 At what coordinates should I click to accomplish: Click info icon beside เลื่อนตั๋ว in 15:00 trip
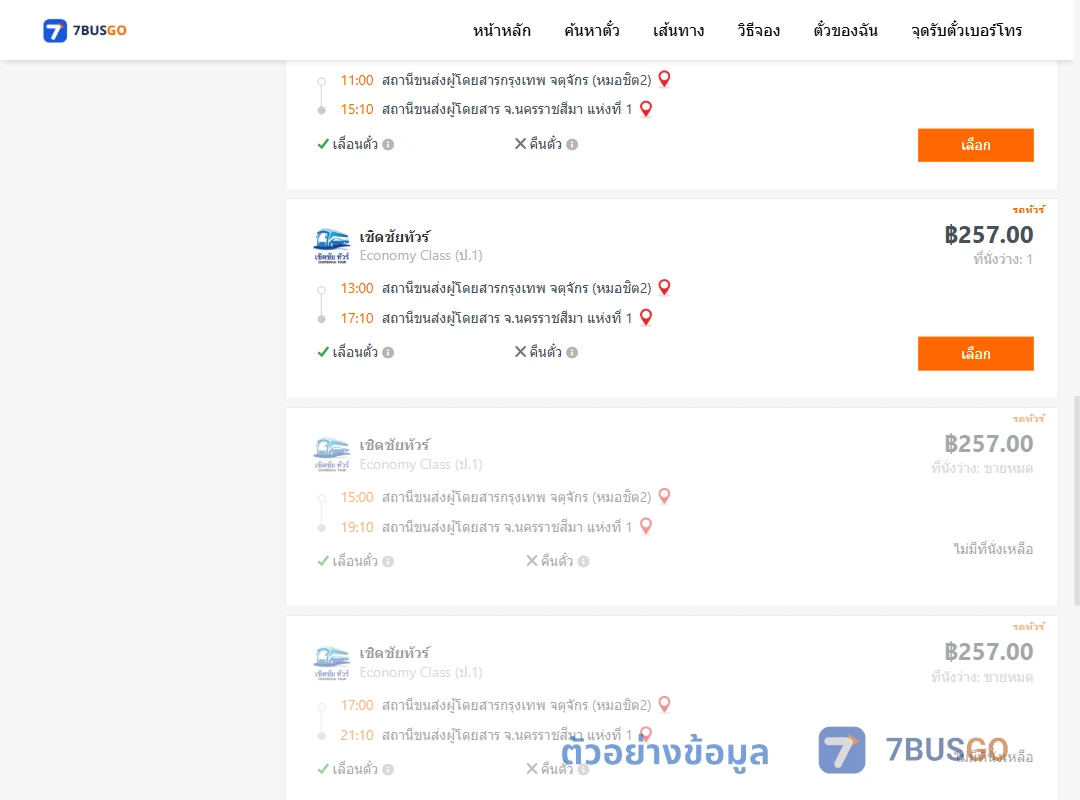(x=388, y=562)
